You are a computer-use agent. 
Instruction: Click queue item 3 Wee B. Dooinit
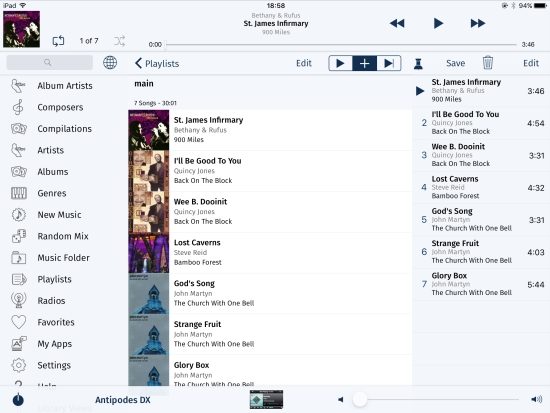(481, 155)
